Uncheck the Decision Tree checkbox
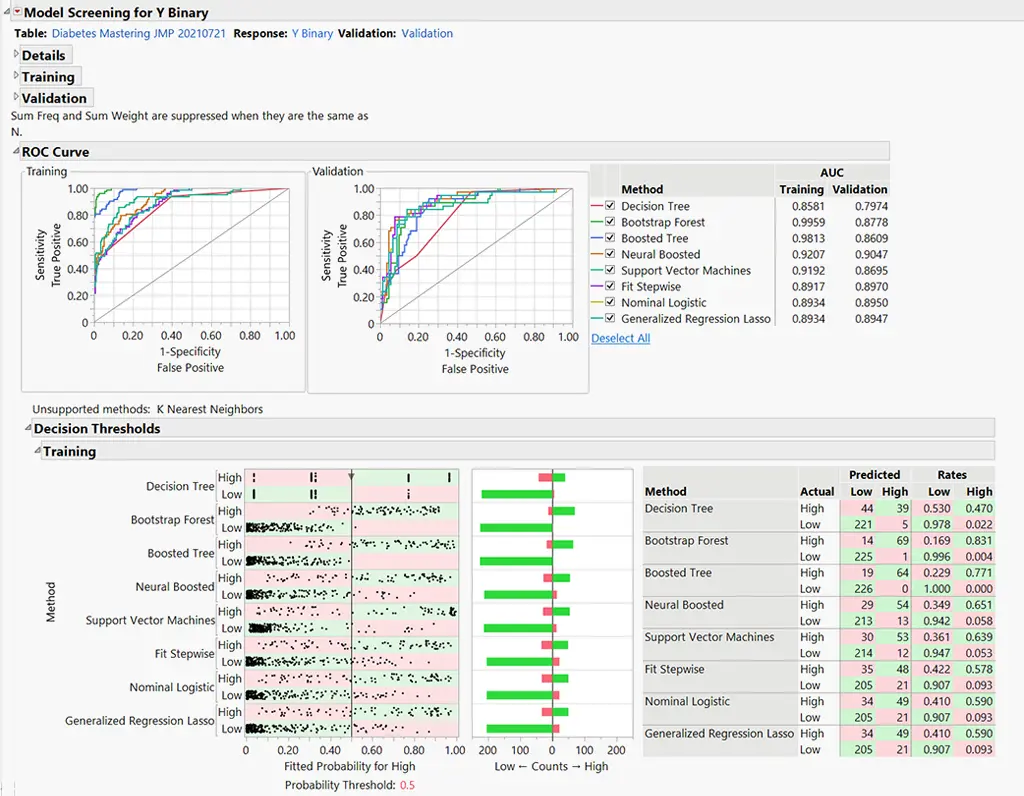This screenshot has width=1024, height=796. coord(608,206)
